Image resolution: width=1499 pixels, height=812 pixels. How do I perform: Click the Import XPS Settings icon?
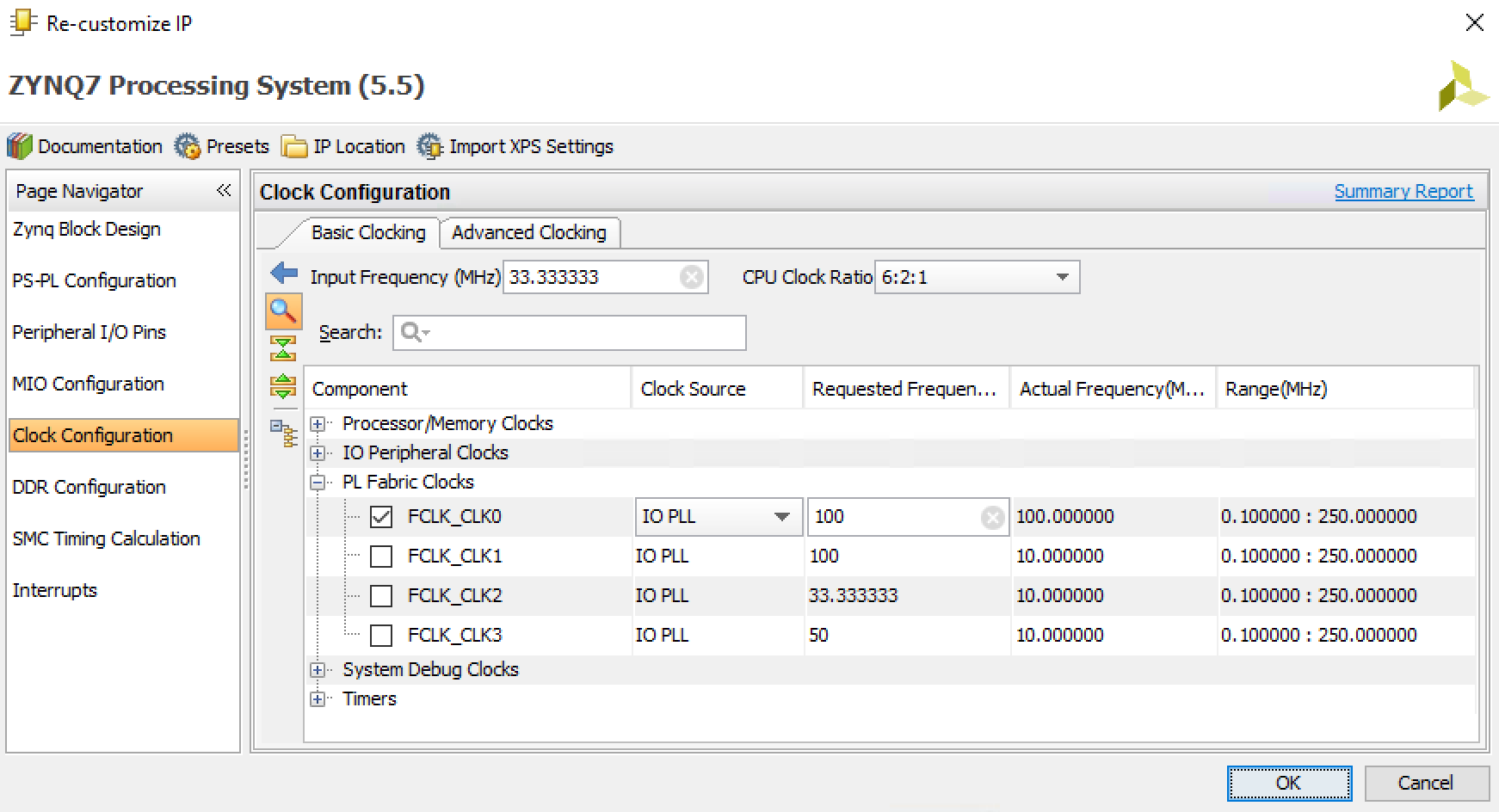tap(429, 146)
